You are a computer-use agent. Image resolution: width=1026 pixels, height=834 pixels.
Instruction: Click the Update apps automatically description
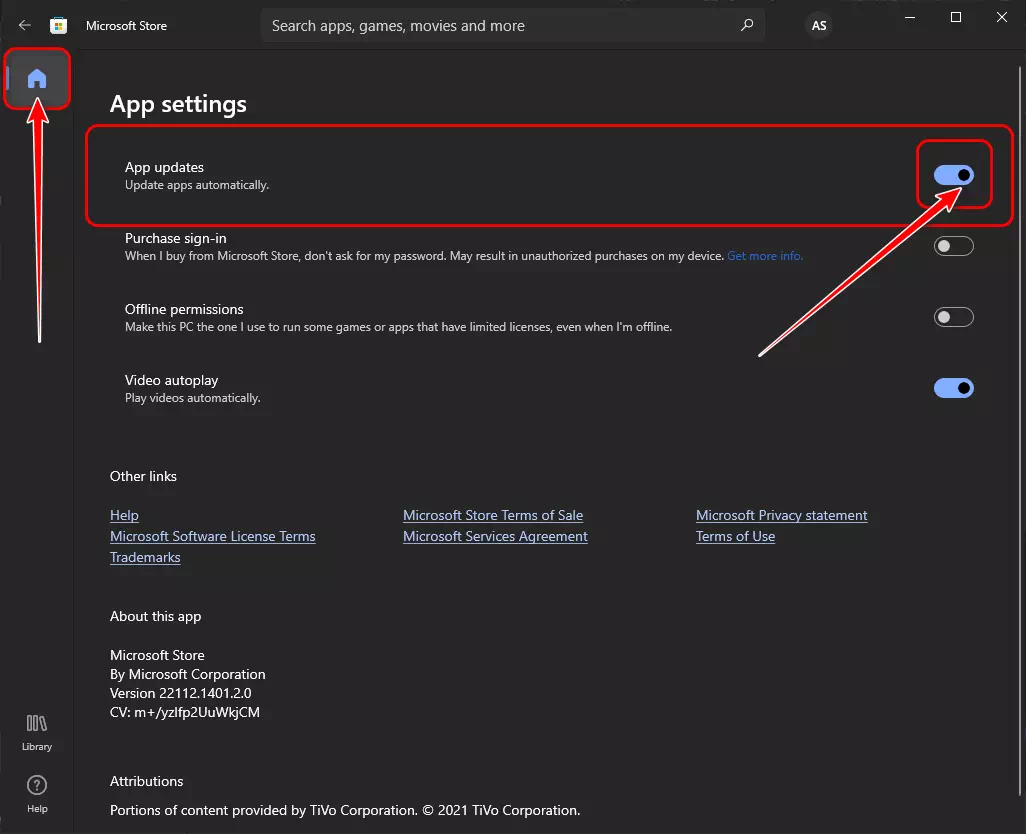click(x=197, y=185)
